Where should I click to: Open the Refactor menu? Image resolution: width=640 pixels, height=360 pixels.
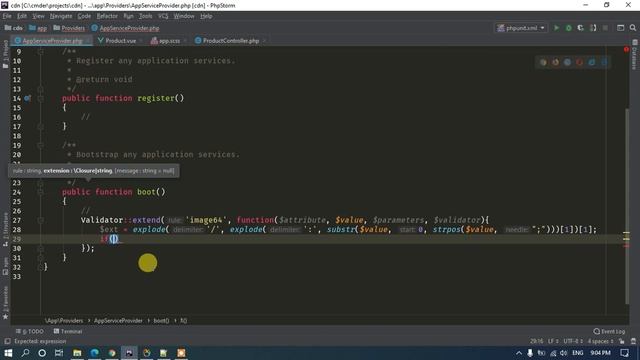(107, 16)
